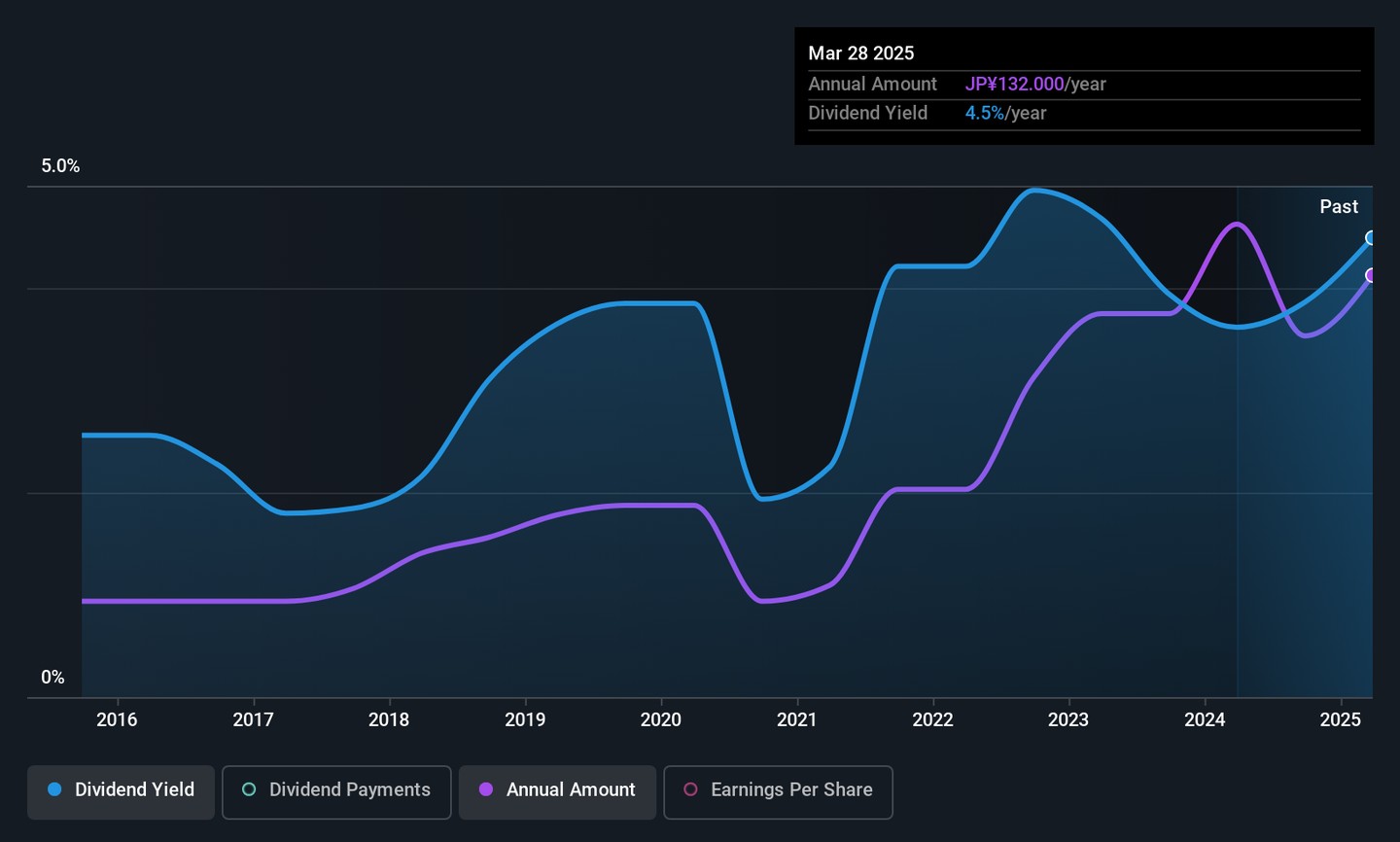Click the Mar 28 2025 tooltip date

pyautogui.click(x=861, y=53)
